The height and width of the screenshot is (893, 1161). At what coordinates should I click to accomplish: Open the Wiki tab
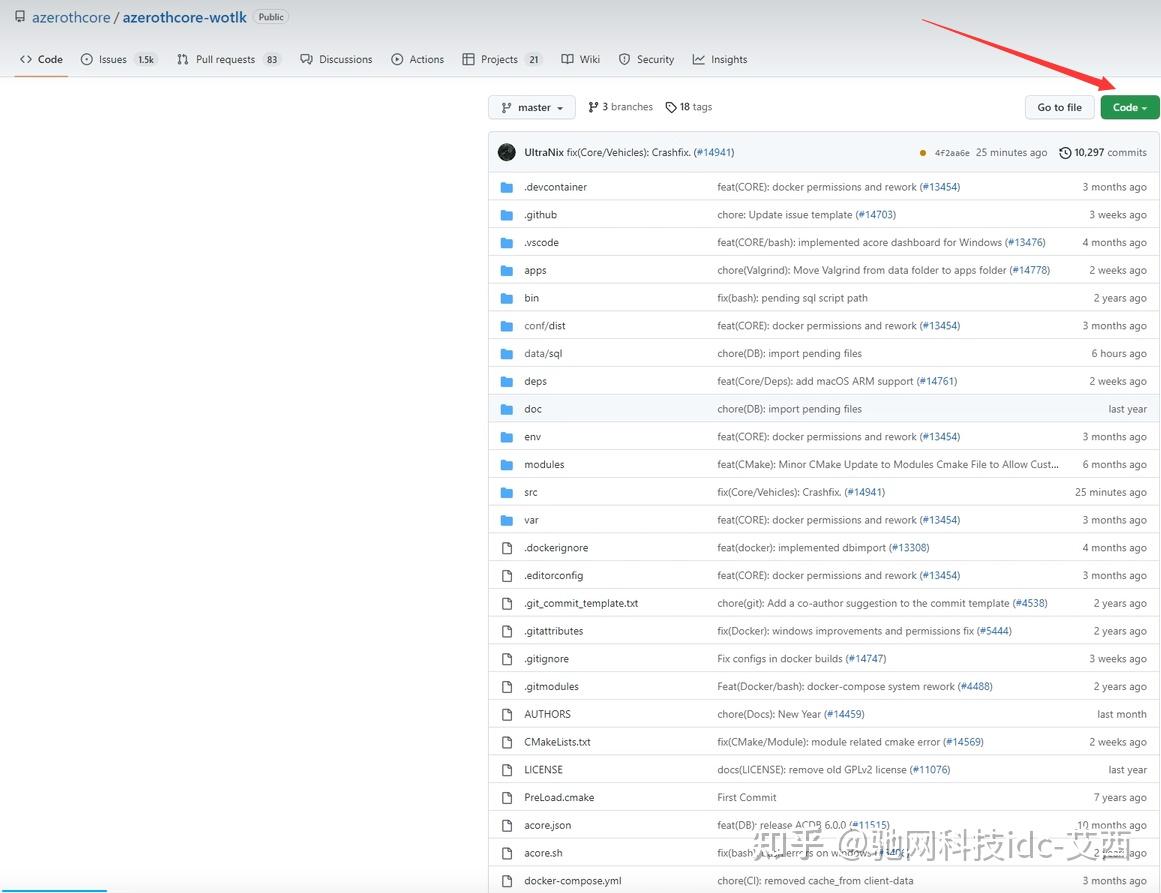(x=580, y=59)
